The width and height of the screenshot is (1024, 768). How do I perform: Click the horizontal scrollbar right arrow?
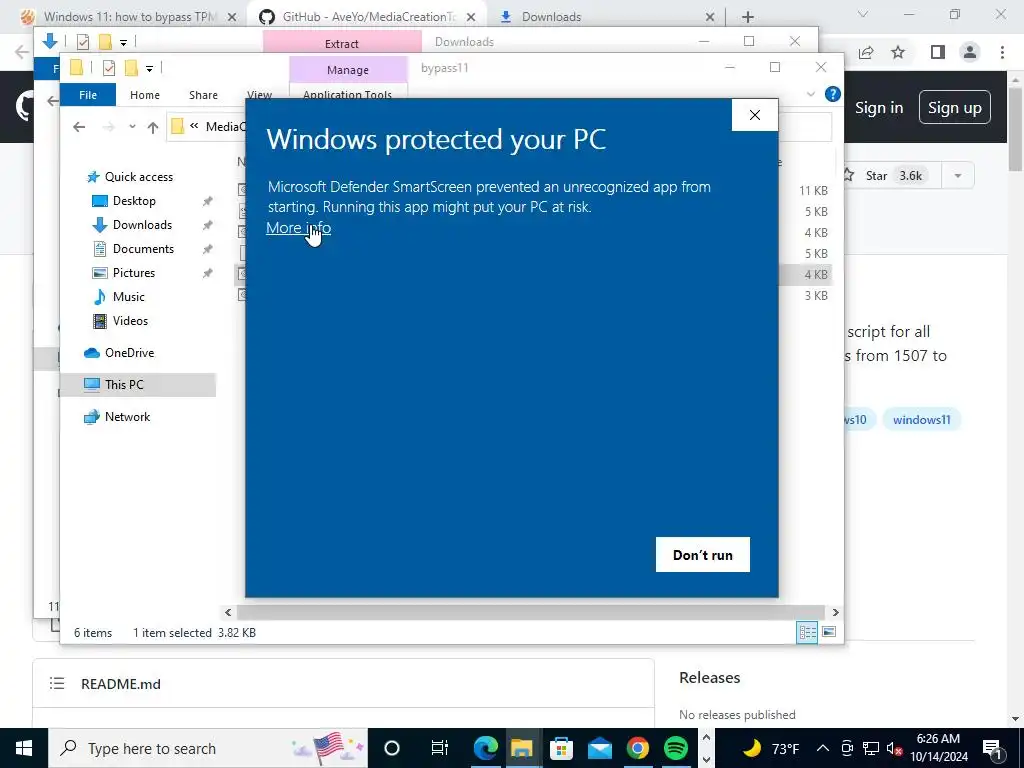tap(835, 613)
